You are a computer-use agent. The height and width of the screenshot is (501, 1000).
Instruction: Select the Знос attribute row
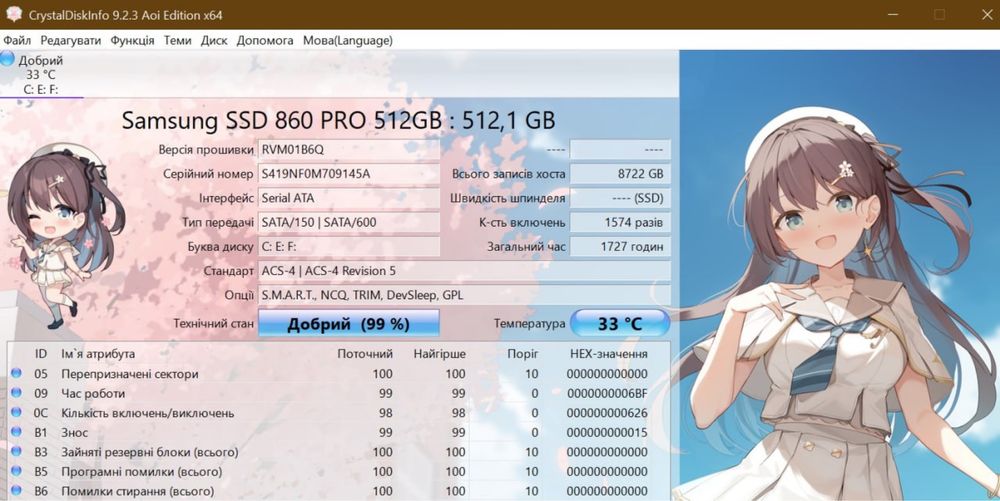(x=338, y=433)
